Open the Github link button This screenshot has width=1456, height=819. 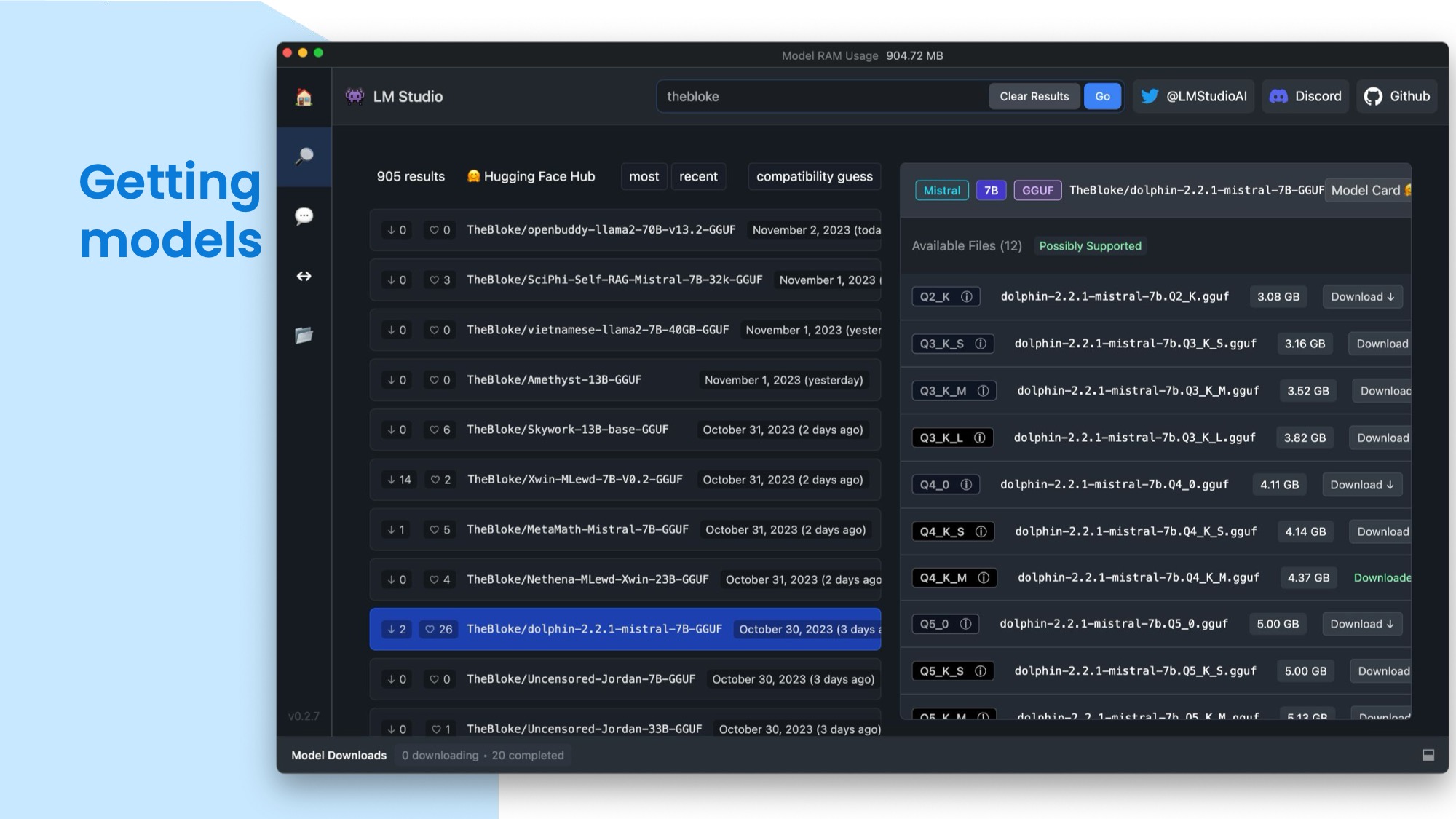click(1396, 96)
